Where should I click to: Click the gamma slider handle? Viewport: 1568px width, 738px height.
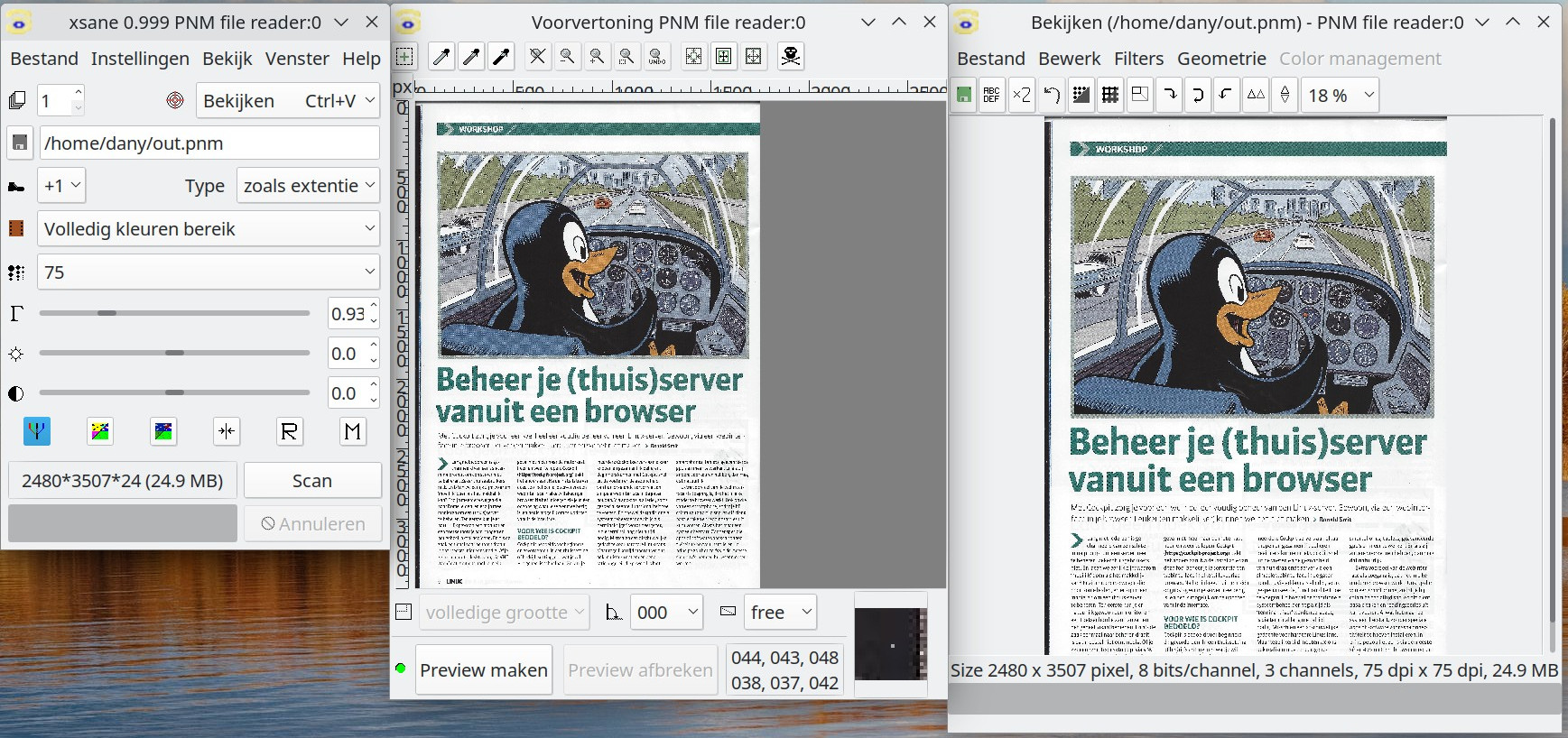pos(107,313)
